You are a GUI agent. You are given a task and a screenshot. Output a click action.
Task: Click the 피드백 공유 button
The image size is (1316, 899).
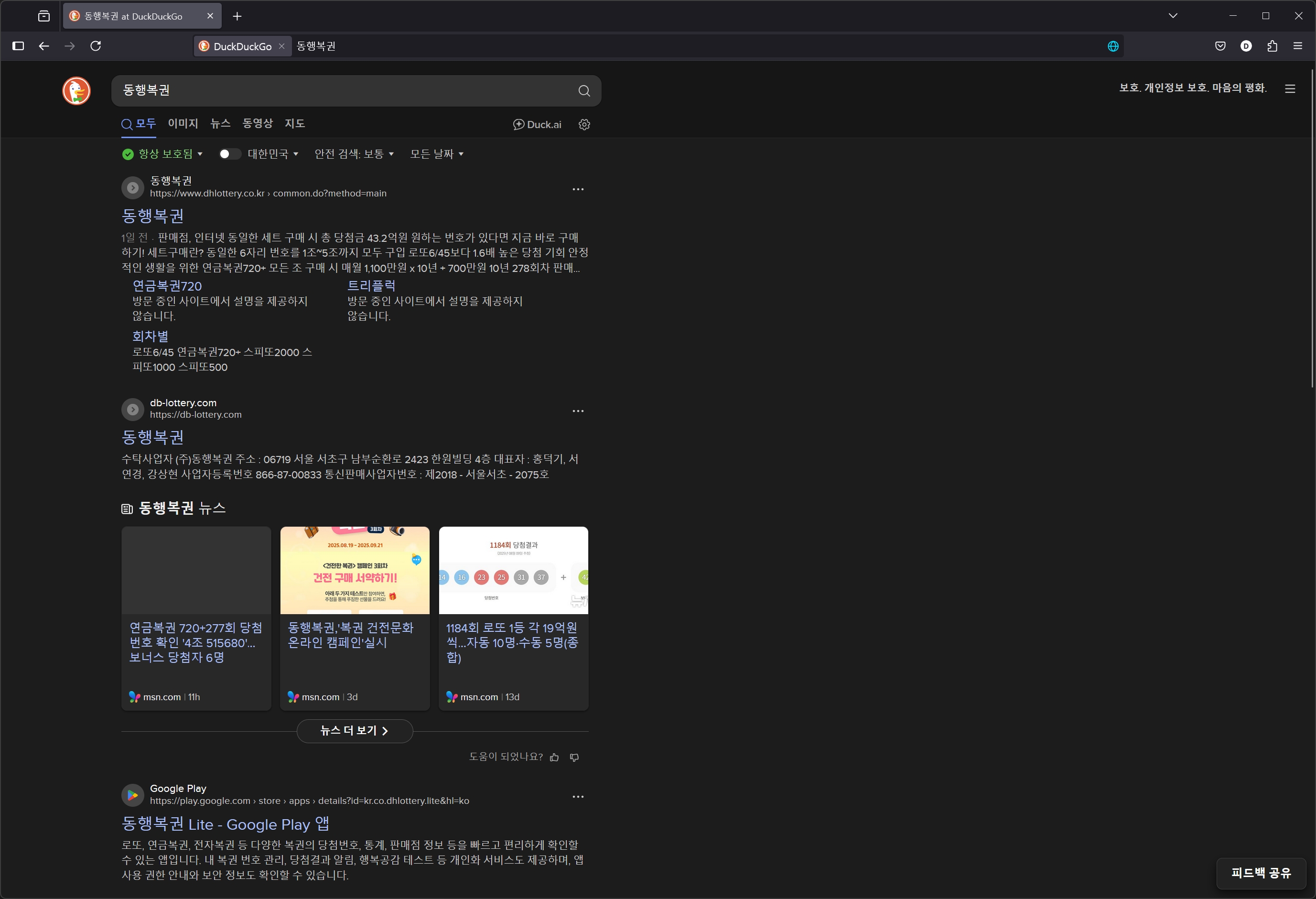pos(1261,874)
